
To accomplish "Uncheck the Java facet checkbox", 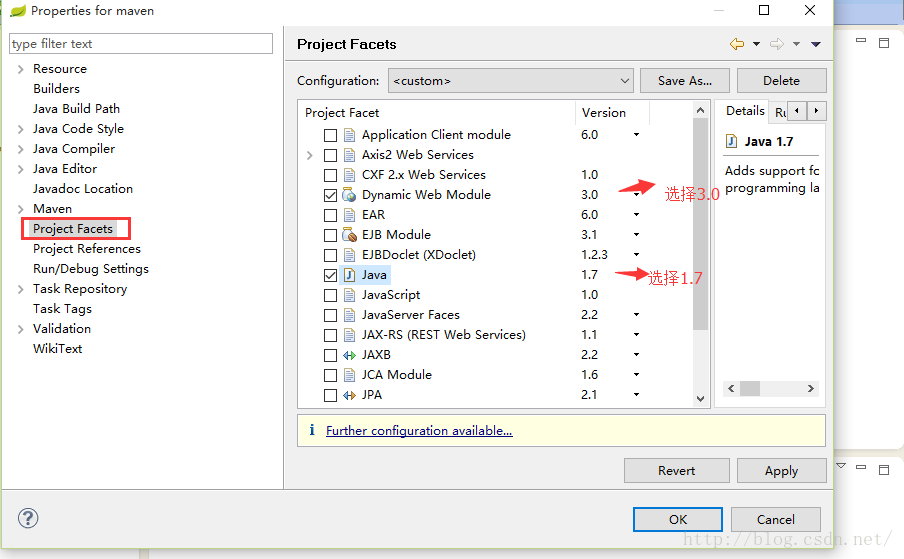I will (x=330, y=275).
